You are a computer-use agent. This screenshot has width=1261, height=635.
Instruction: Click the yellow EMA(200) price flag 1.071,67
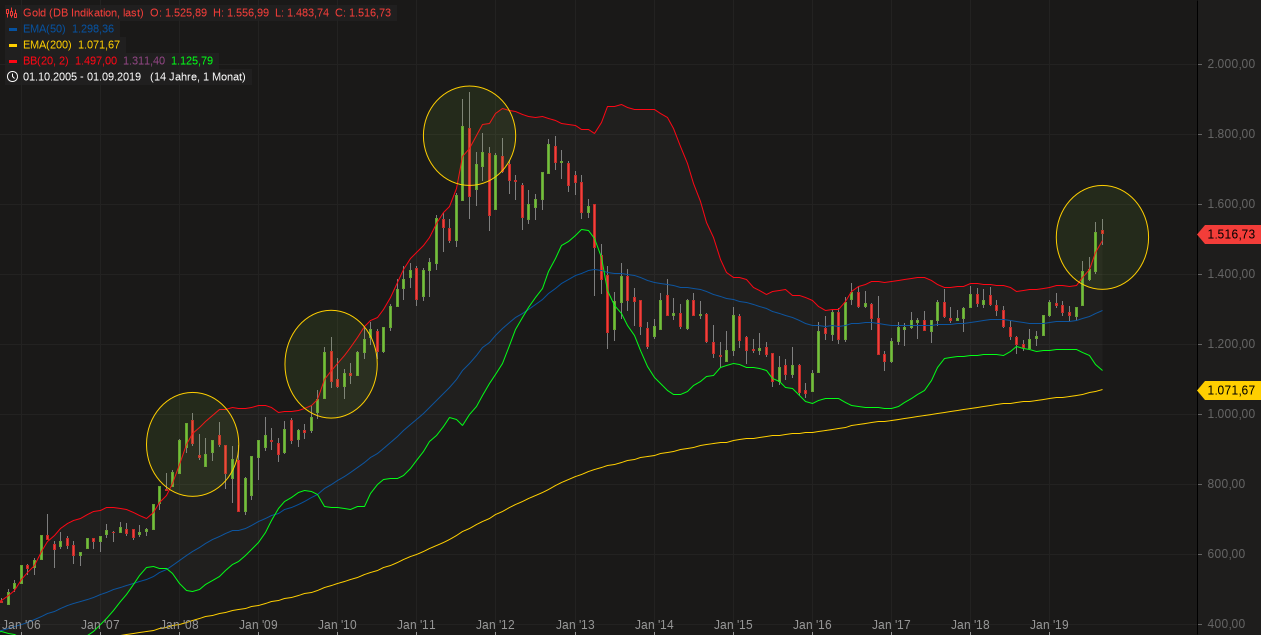(x=1228, y=390)
